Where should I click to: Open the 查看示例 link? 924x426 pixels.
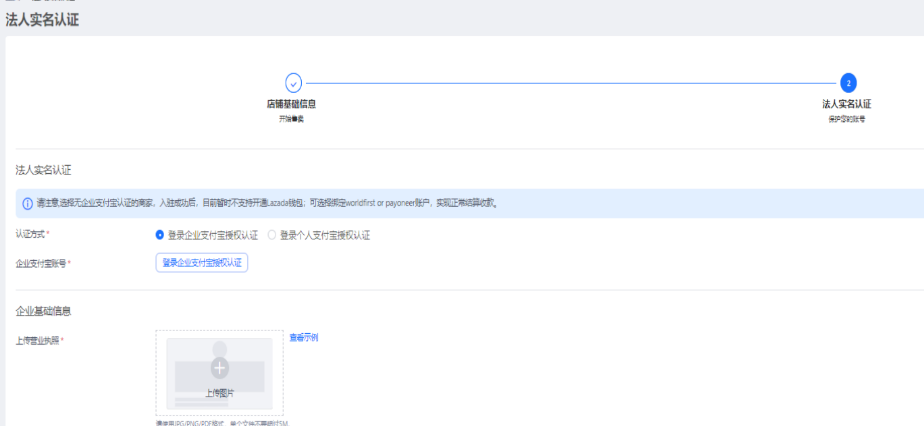(303, 338)
